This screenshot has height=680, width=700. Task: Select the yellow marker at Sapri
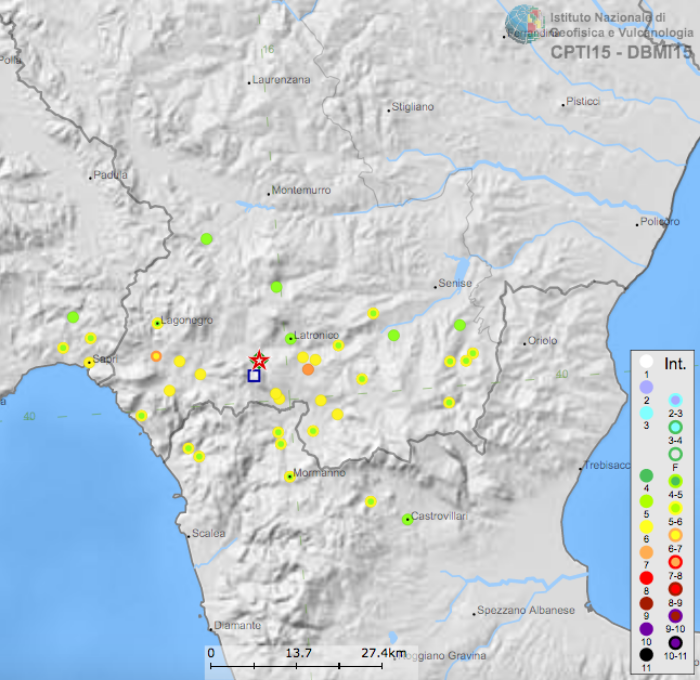coord(89,363)
